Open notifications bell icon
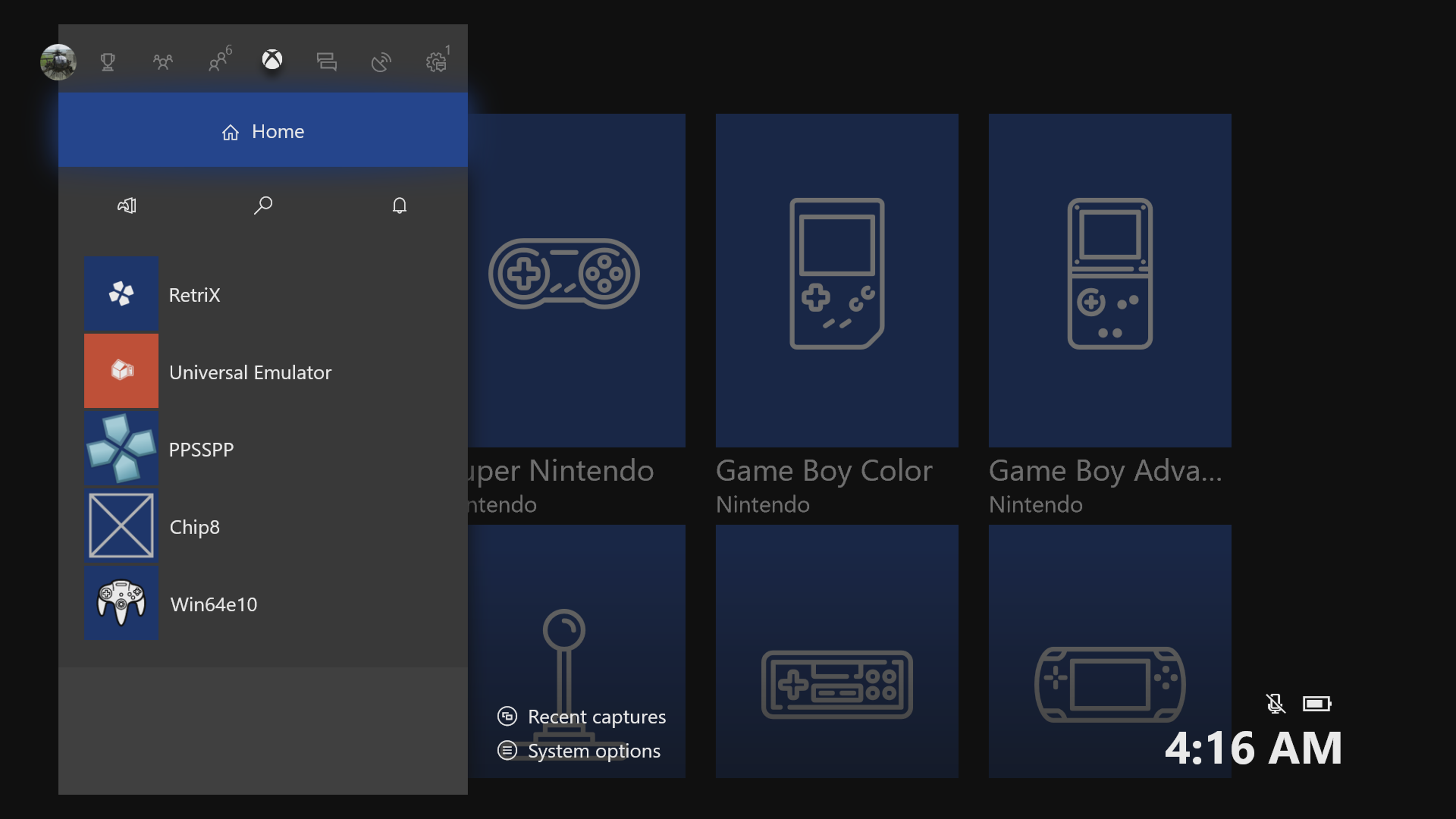 (x=399, y=205)
